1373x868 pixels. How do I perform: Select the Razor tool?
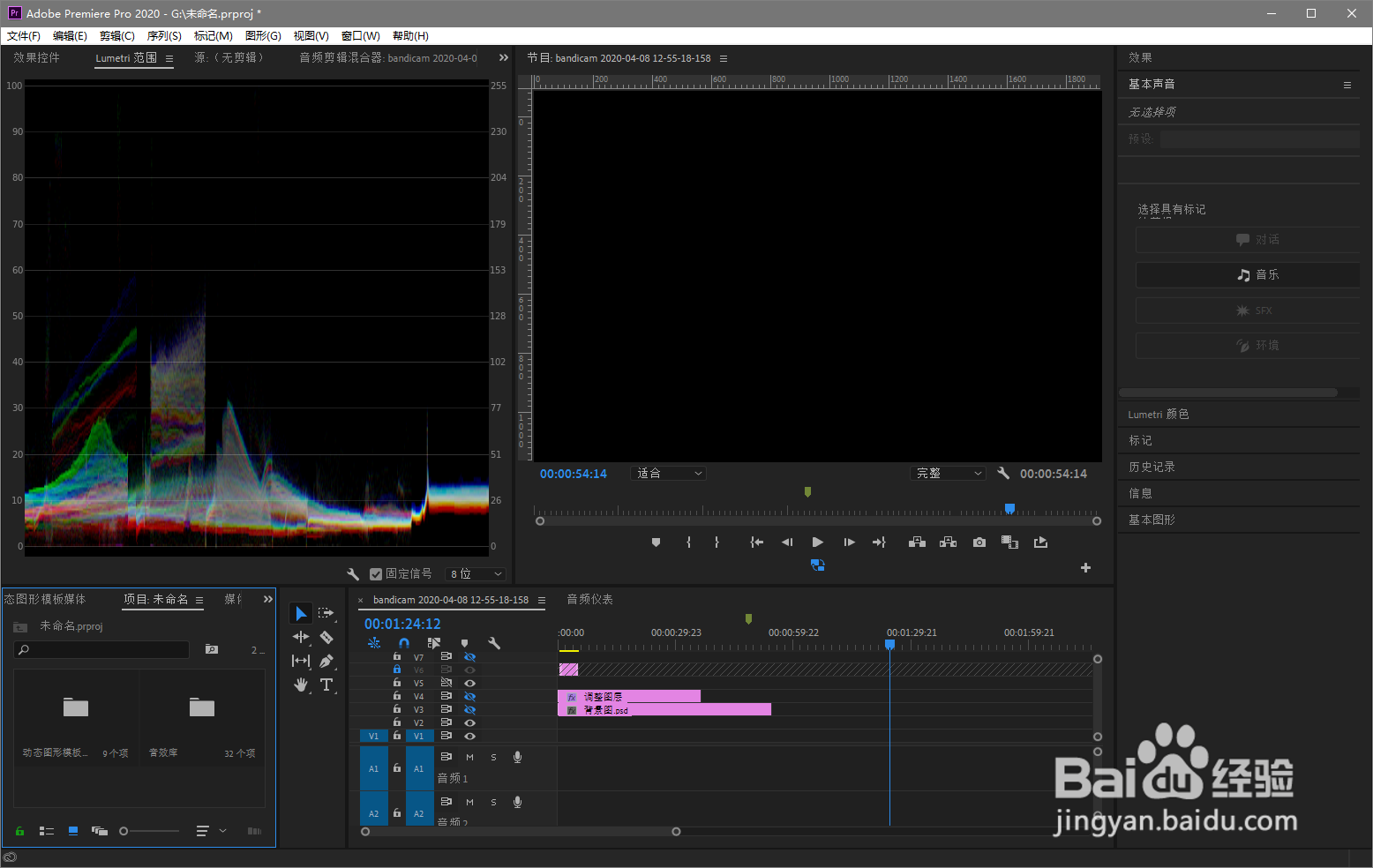point(326,637)
